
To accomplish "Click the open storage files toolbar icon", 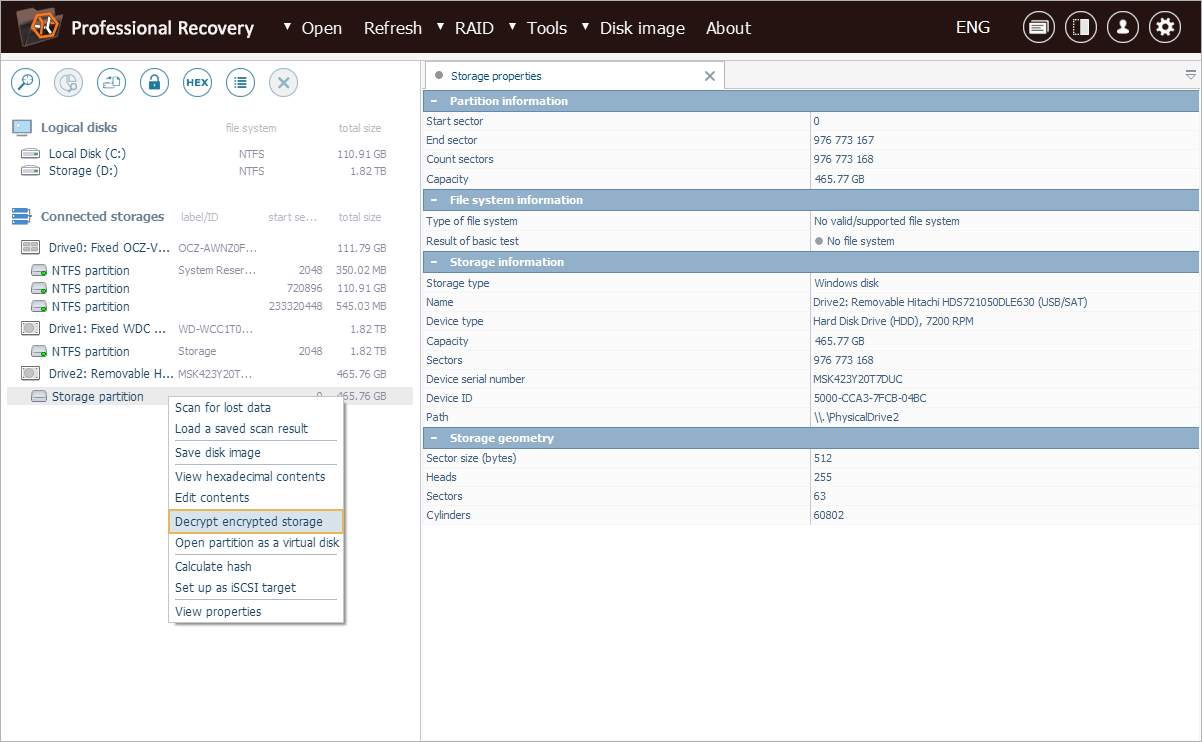I will [111, 83].
